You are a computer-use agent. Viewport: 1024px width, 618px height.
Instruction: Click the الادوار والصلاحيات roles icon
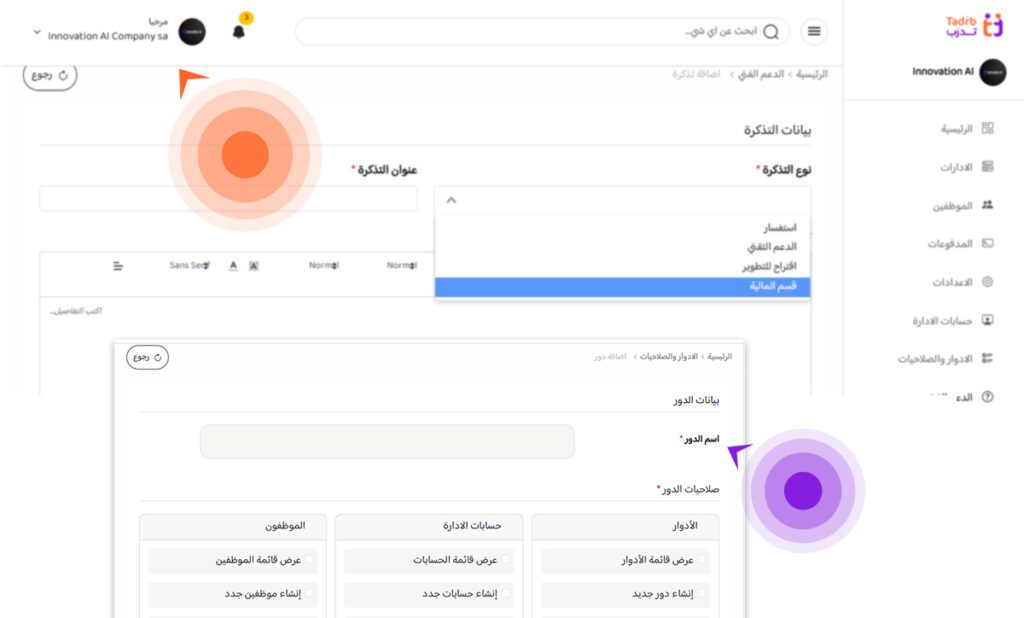point(987,358)
